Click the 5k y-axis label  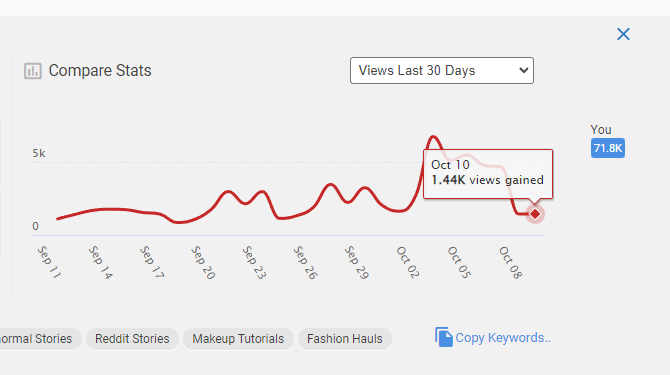click(39, 153)
